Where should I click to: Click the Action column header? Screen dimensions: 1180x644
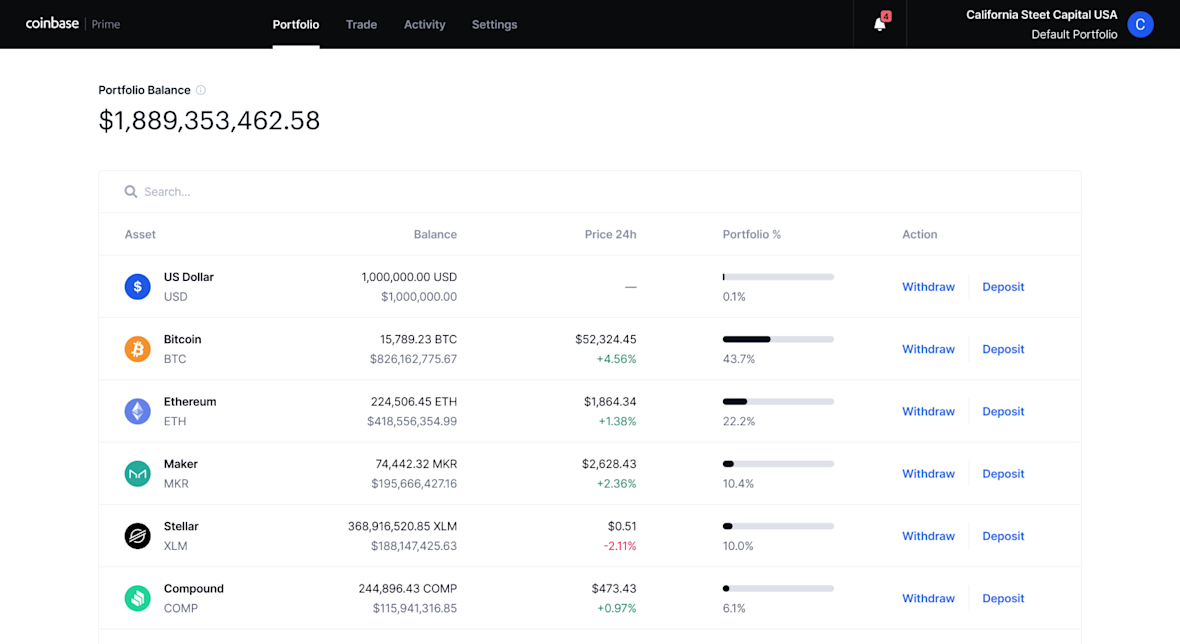[x=920, y=234]
